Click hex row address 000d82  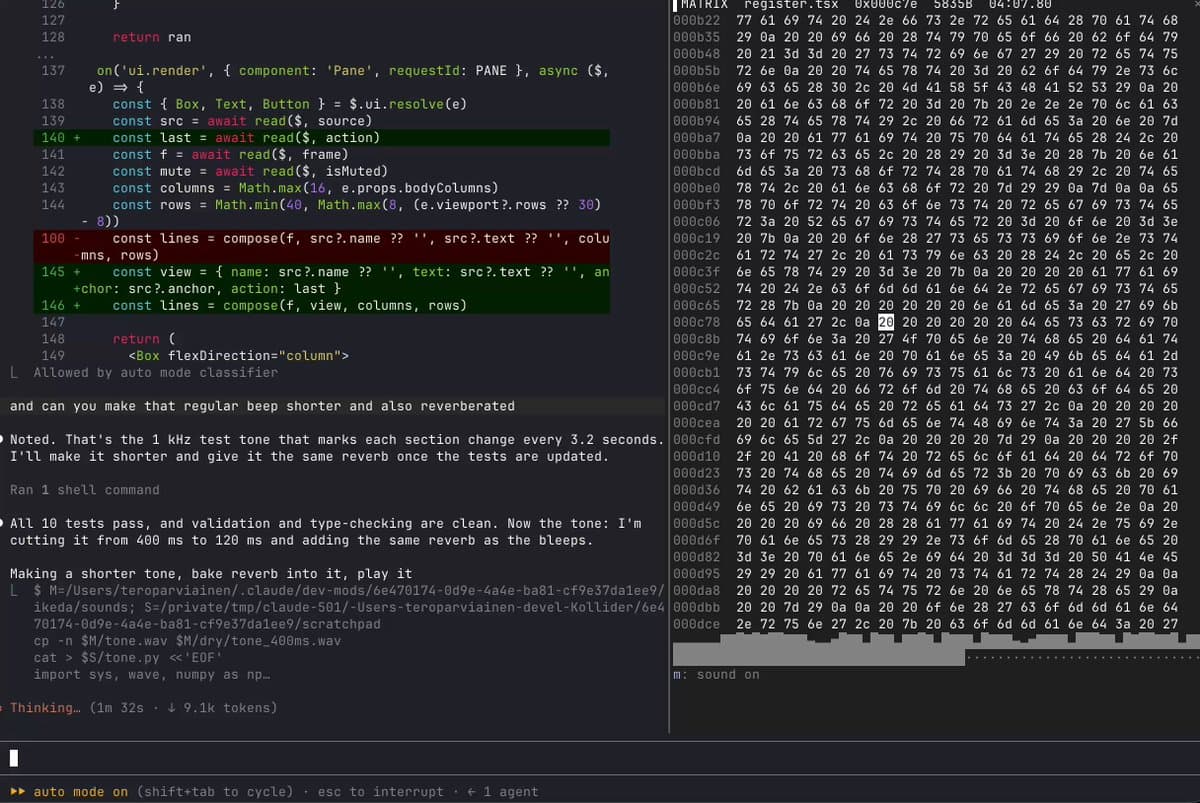697,557
